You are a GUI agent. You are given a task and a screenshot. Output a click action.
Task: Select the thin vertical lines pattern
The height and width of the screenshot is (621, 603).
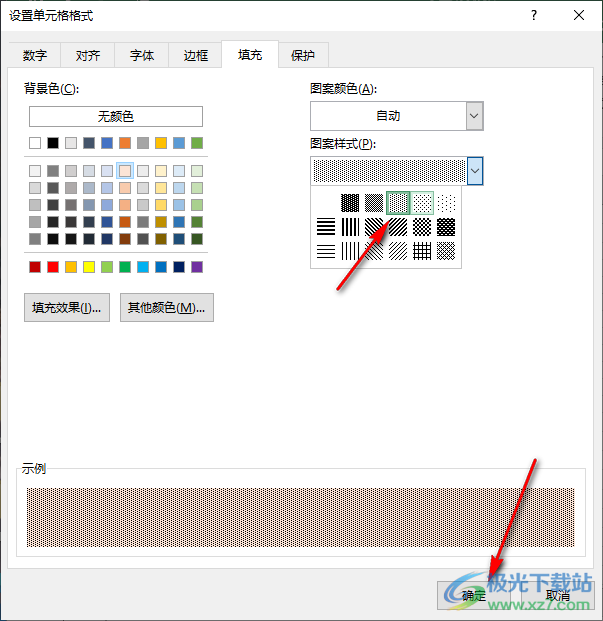tap(350, 251)
